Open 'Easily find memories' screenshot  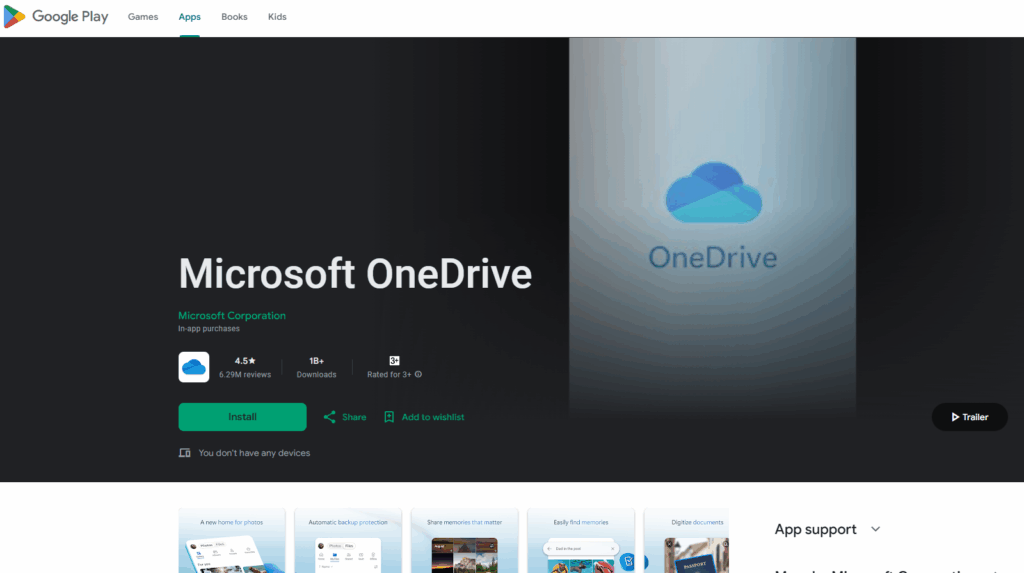pos(581,541)
